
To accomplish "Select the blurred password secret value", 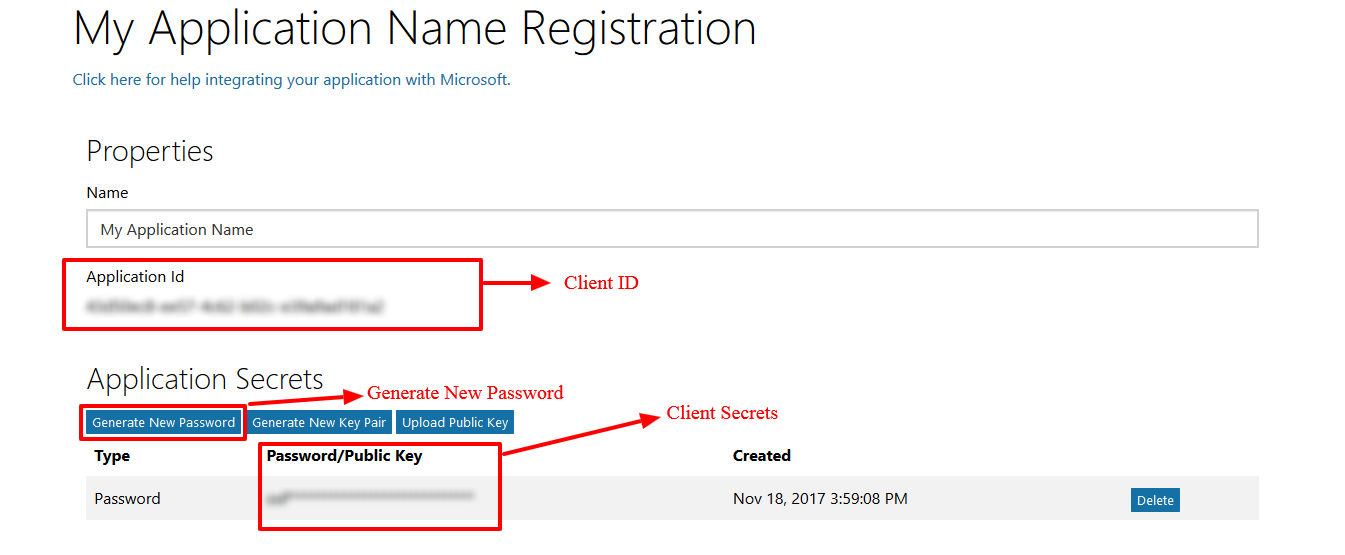I will point(370,496).
